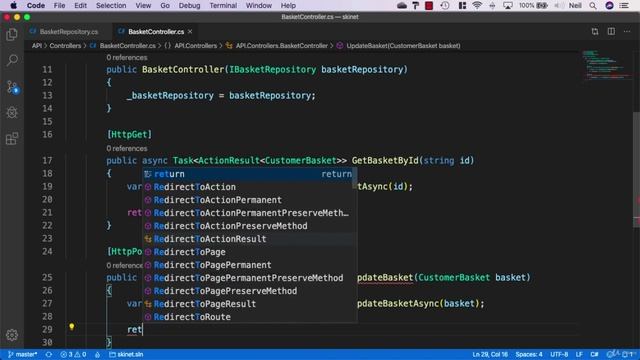
Task: Open Wi-Fi status menu
Action: pos(477,6)
